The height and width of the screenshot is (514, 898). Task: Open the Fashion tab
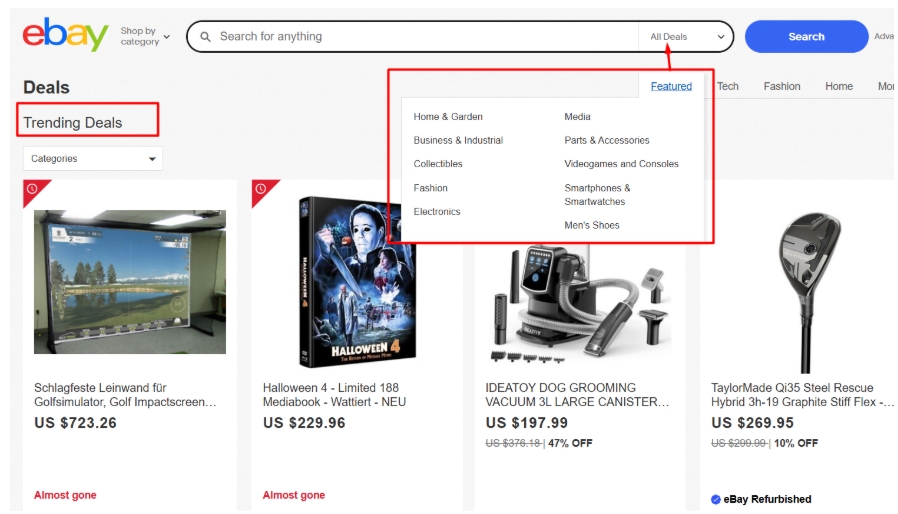[x=782, y=86]
